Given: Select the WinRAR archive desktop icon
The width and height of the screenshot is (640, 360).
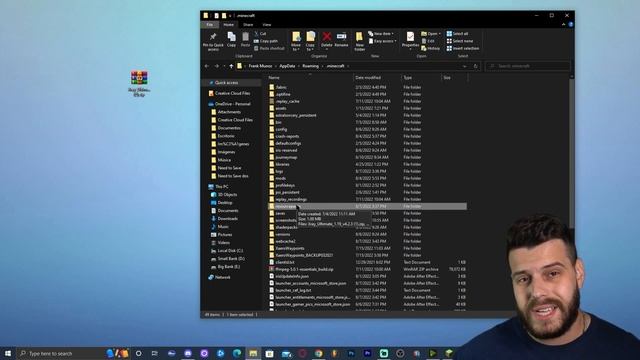Looking at the screenshot, I should click(139, 83).
